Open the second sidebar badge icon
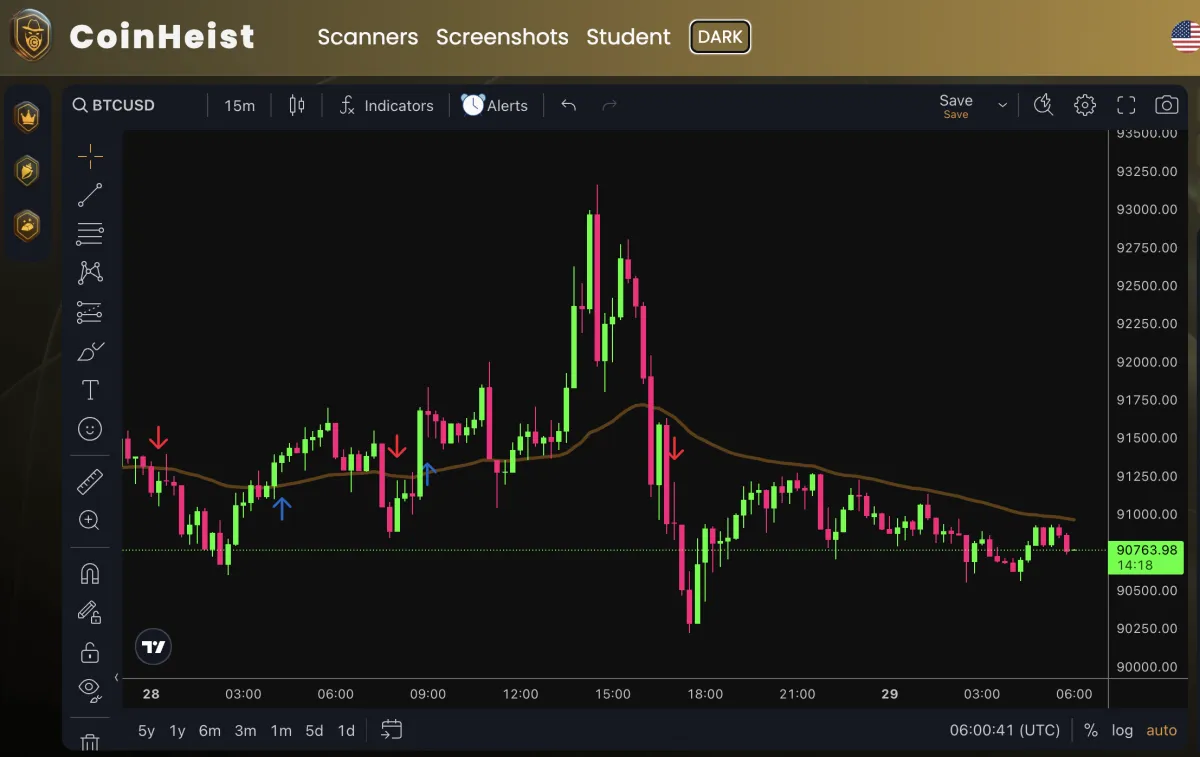The image size is (1200, 757). [x=27, y=170]
